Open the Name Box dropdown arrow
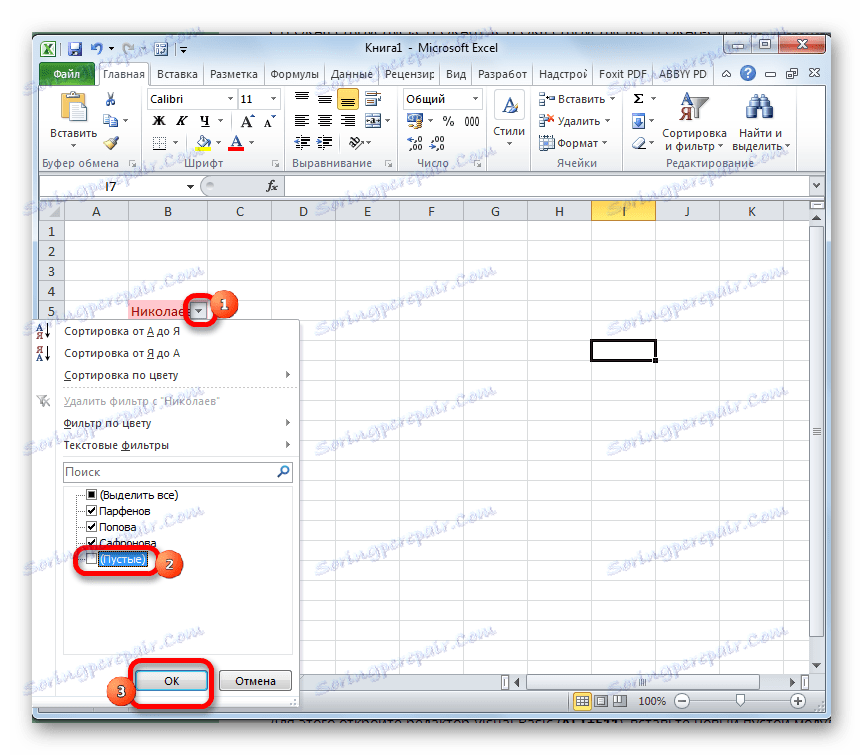The width and height of the screenshot is (863, 755). coord(190,187)
